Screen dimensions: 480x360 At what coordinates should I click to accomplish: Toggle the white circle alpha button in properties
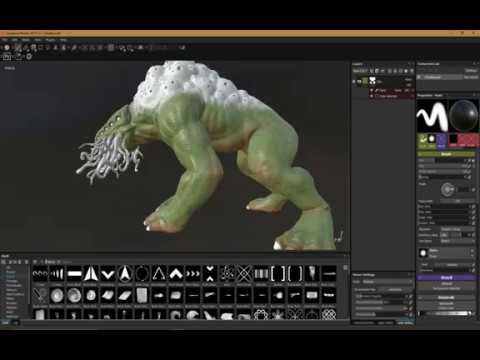(432, 139)
